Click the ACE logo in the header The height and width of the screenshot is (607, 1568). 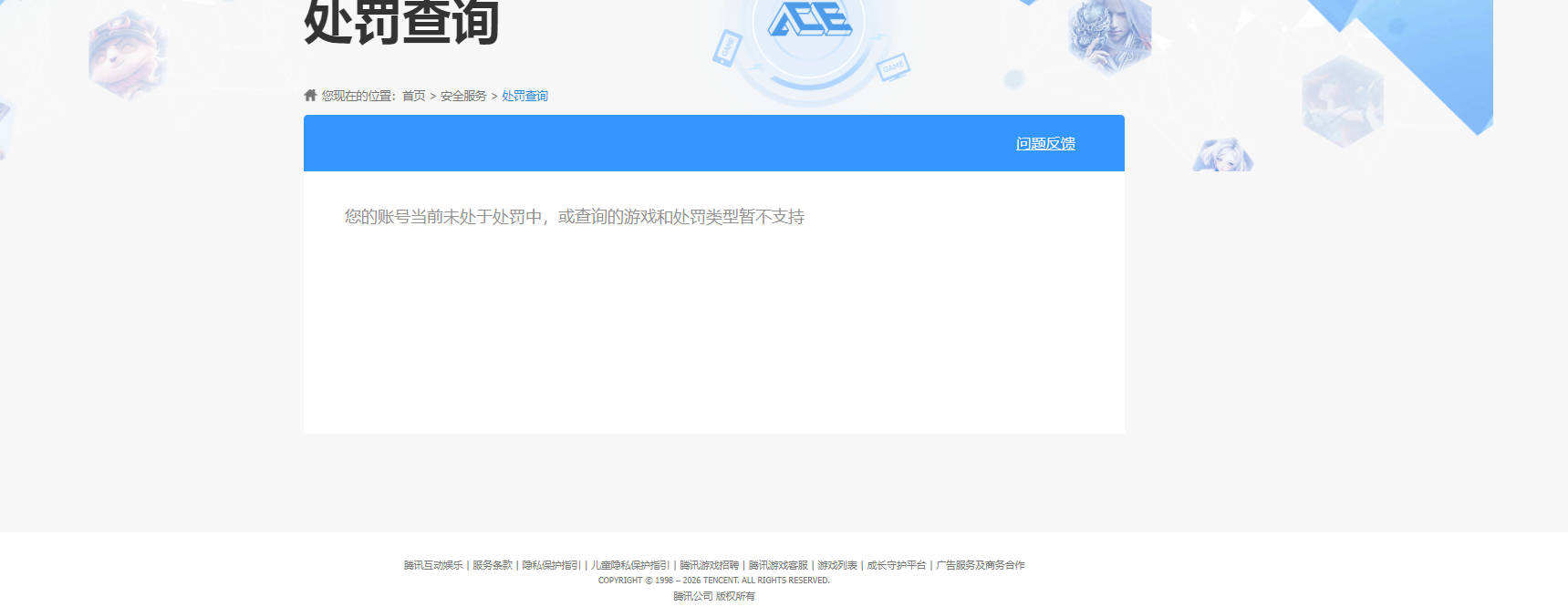pyautogui.click(x=810, y=18)
